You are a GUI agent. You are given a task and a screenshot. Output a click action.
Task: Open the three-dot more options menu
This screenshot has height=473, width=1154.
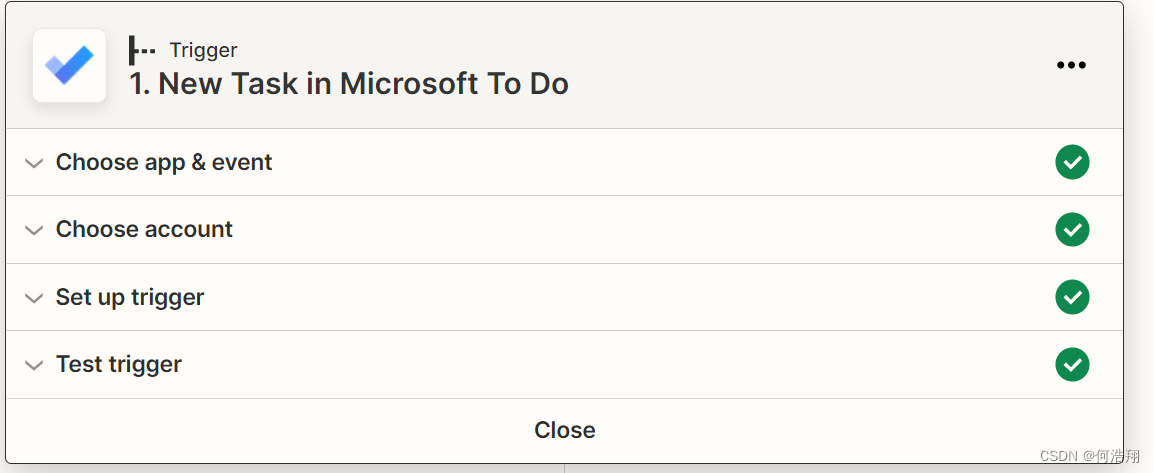[x=1071, y=66]
